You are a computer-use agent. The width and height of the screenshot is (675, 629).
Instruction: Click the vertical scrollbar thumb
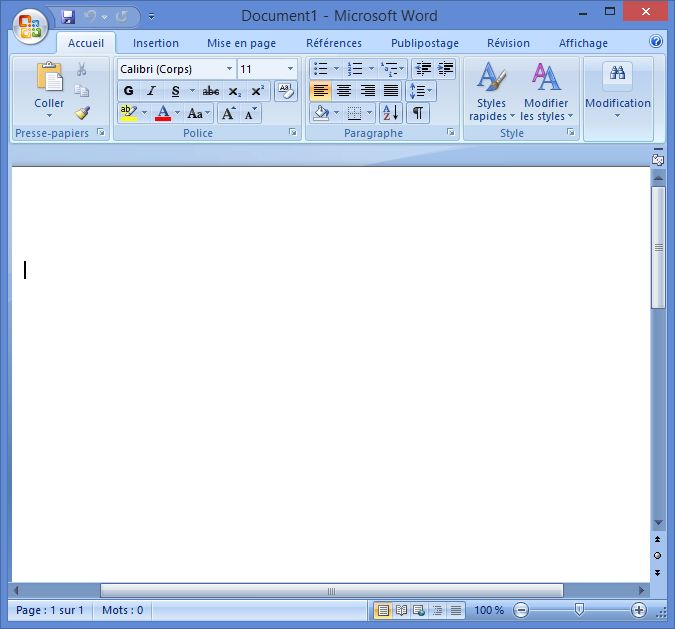[x=658, y=248]
